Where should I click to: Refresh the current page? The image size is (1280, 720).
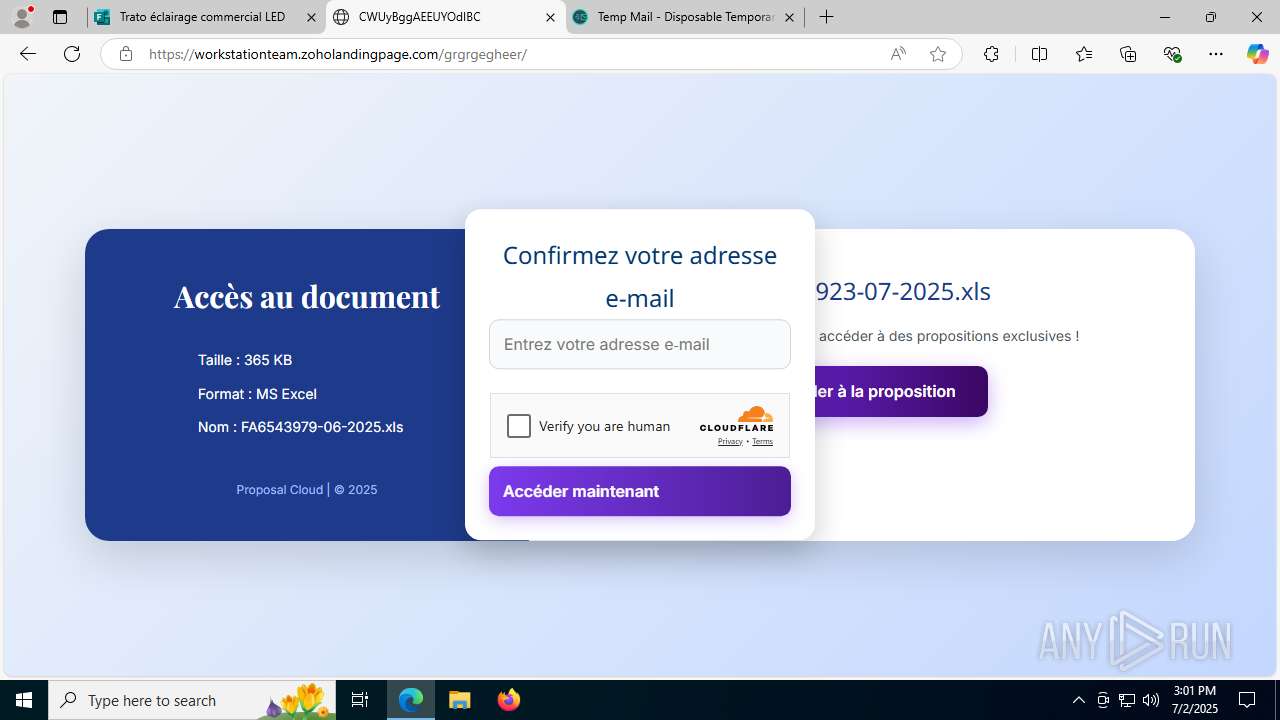pyautogui.click(x=72, y=54)
